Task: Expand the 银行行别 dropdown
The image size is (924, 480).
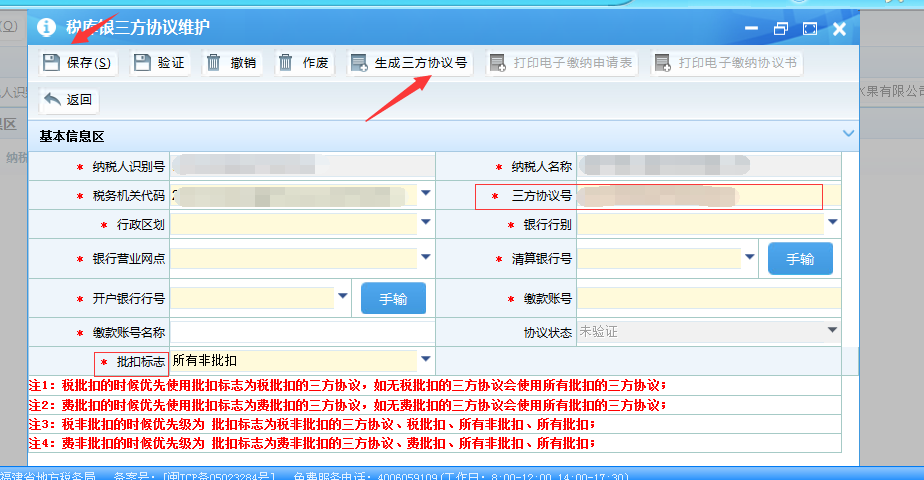Action: point(831,224)
